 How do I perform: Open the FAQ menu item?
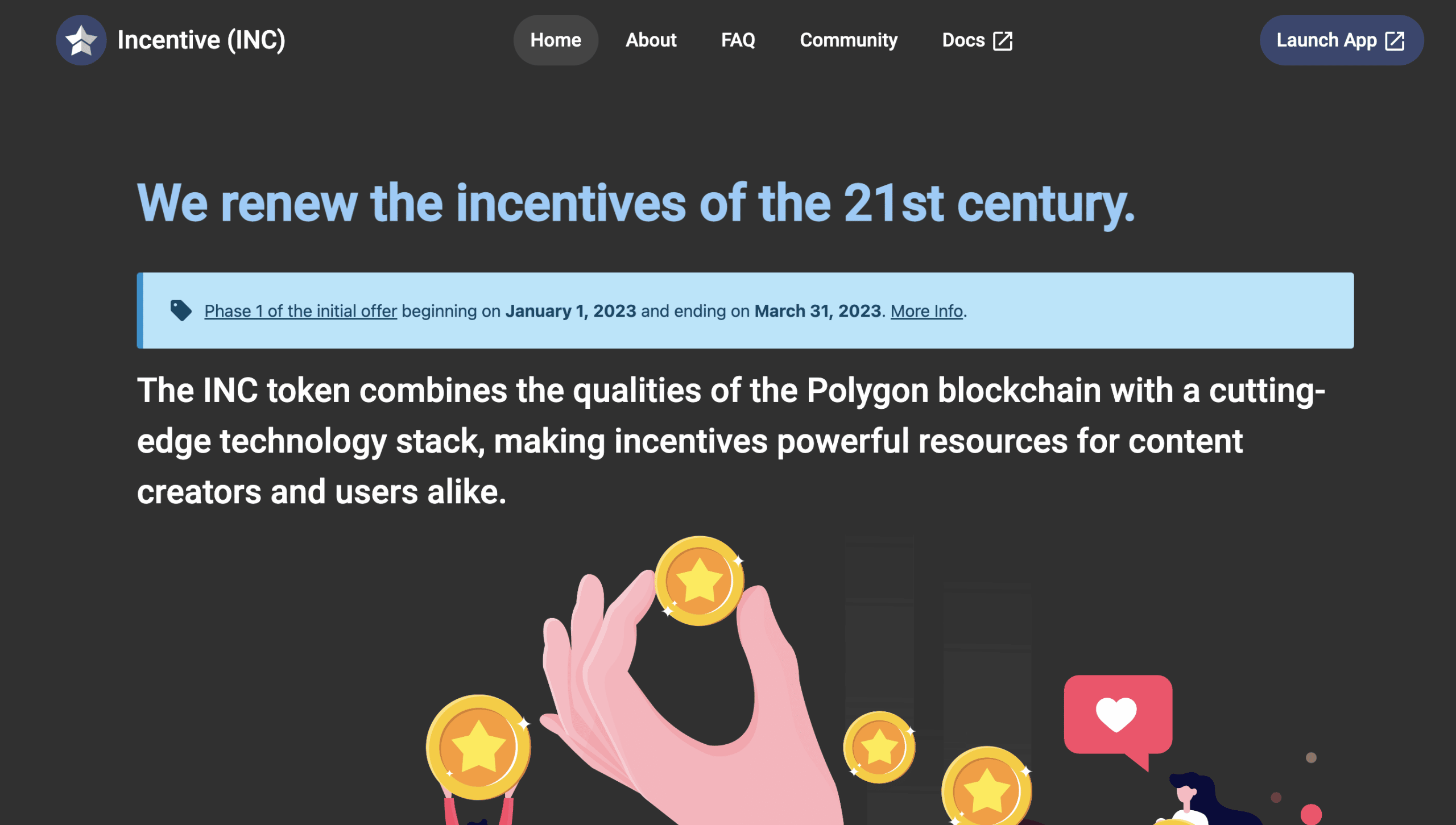(738, 40)
